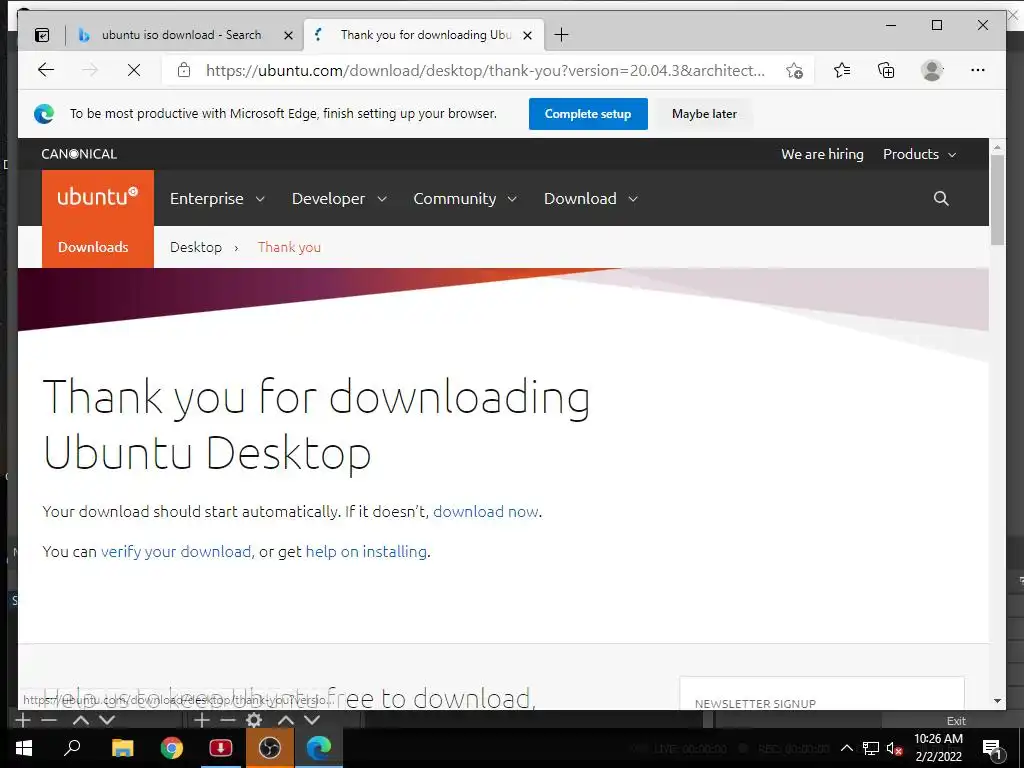Open taskbar search magnifier
The width and height of the screenshot is (1024, 768).
click(72, 748)
